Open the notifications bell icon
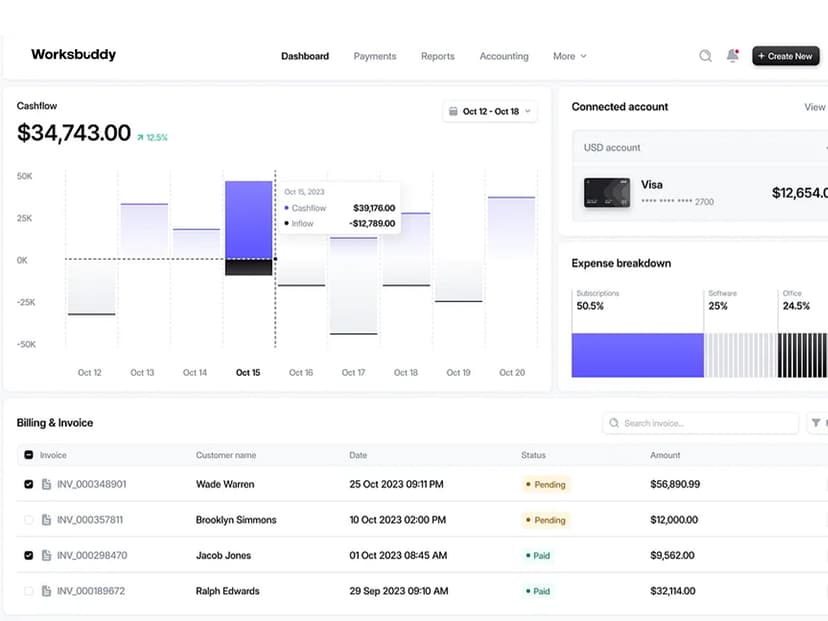This screenshot has height=621, width=828. tap(732, 55)
